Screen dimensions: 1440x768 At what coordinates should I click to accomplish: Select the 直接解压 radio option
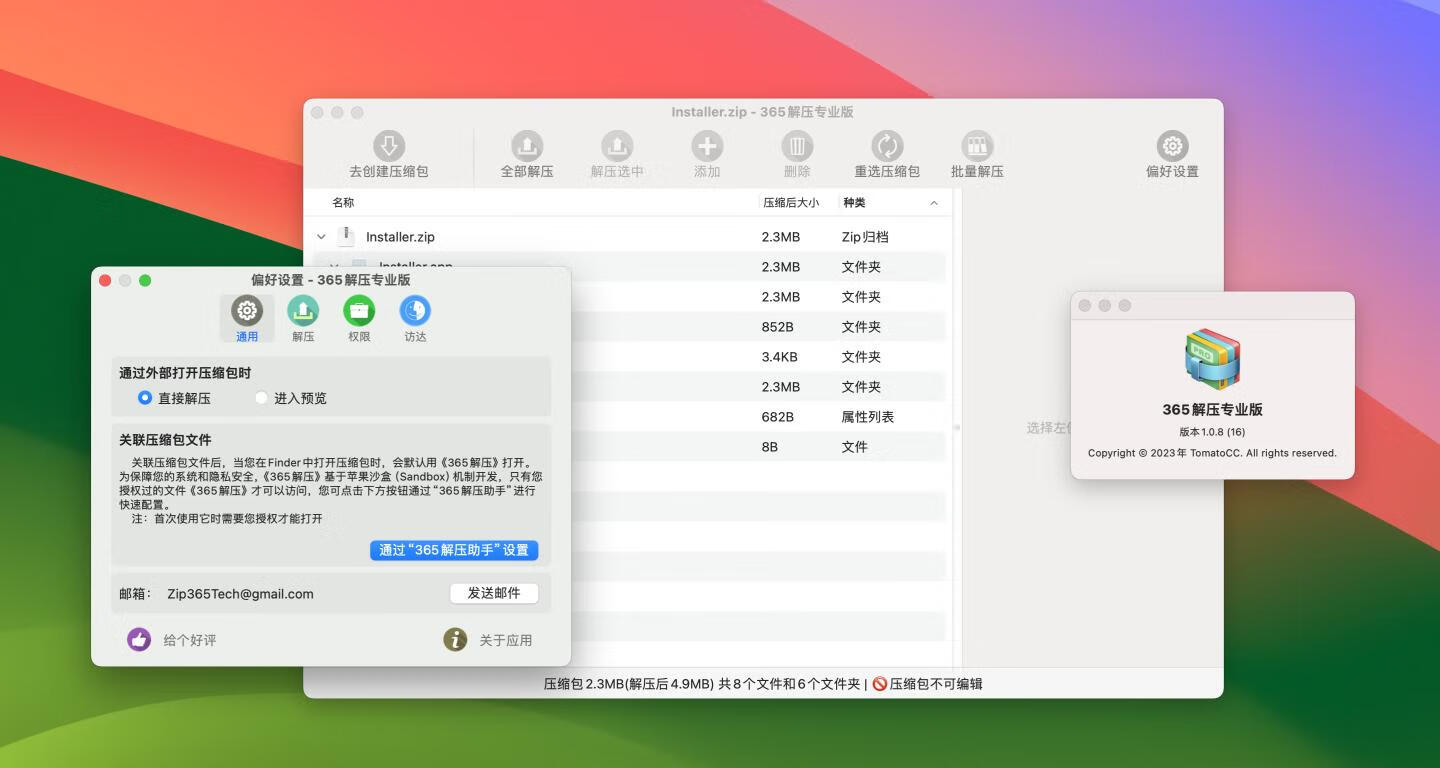point(145,398)
